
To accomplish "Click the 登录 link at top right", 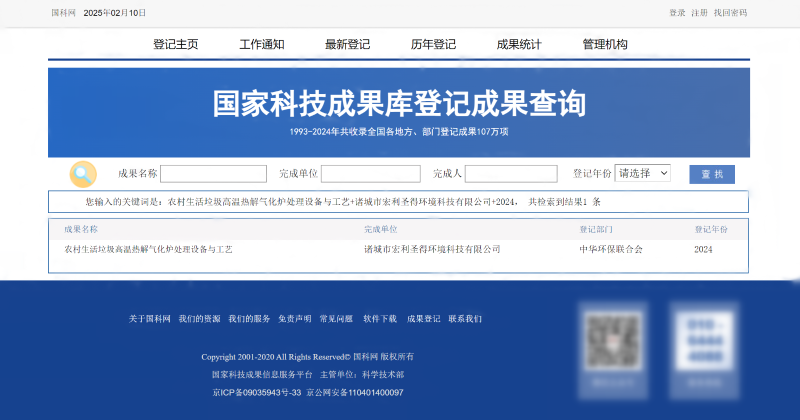I will [x=677, y=13].
